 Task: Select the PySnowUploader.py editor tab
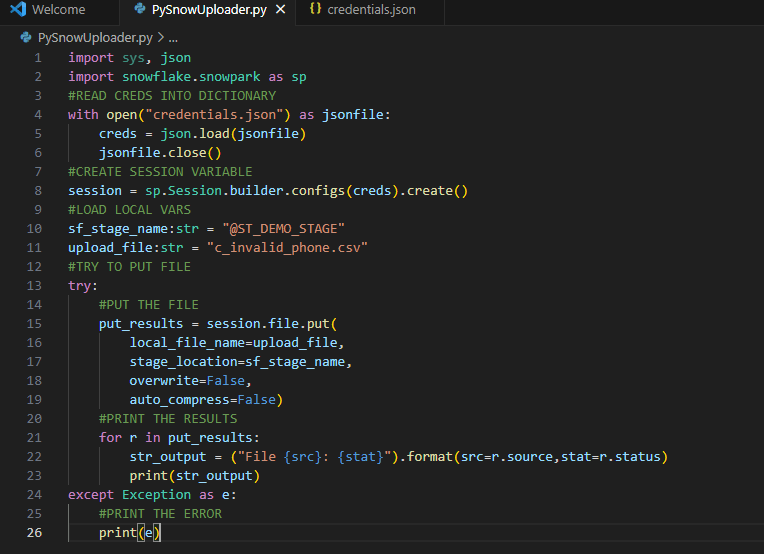(209, 10)
